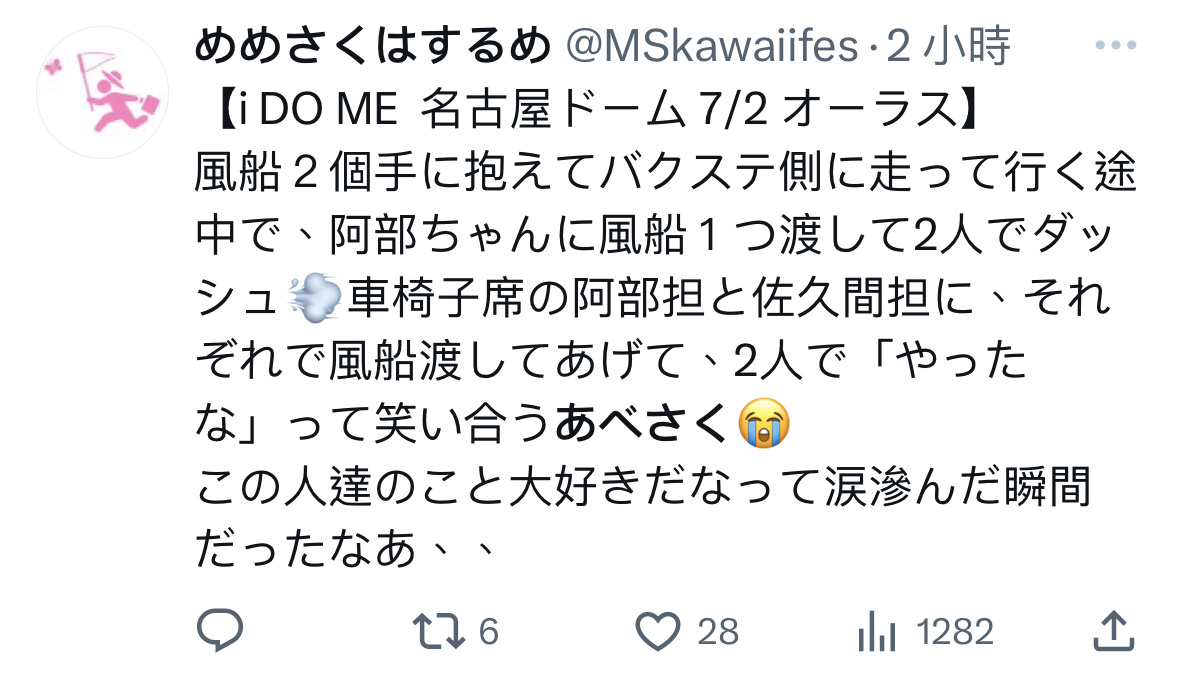Click the crying face emoji after あべさく
Image resolution: width=1179 pixels, height=686 pixels.
tap(764, 423)
